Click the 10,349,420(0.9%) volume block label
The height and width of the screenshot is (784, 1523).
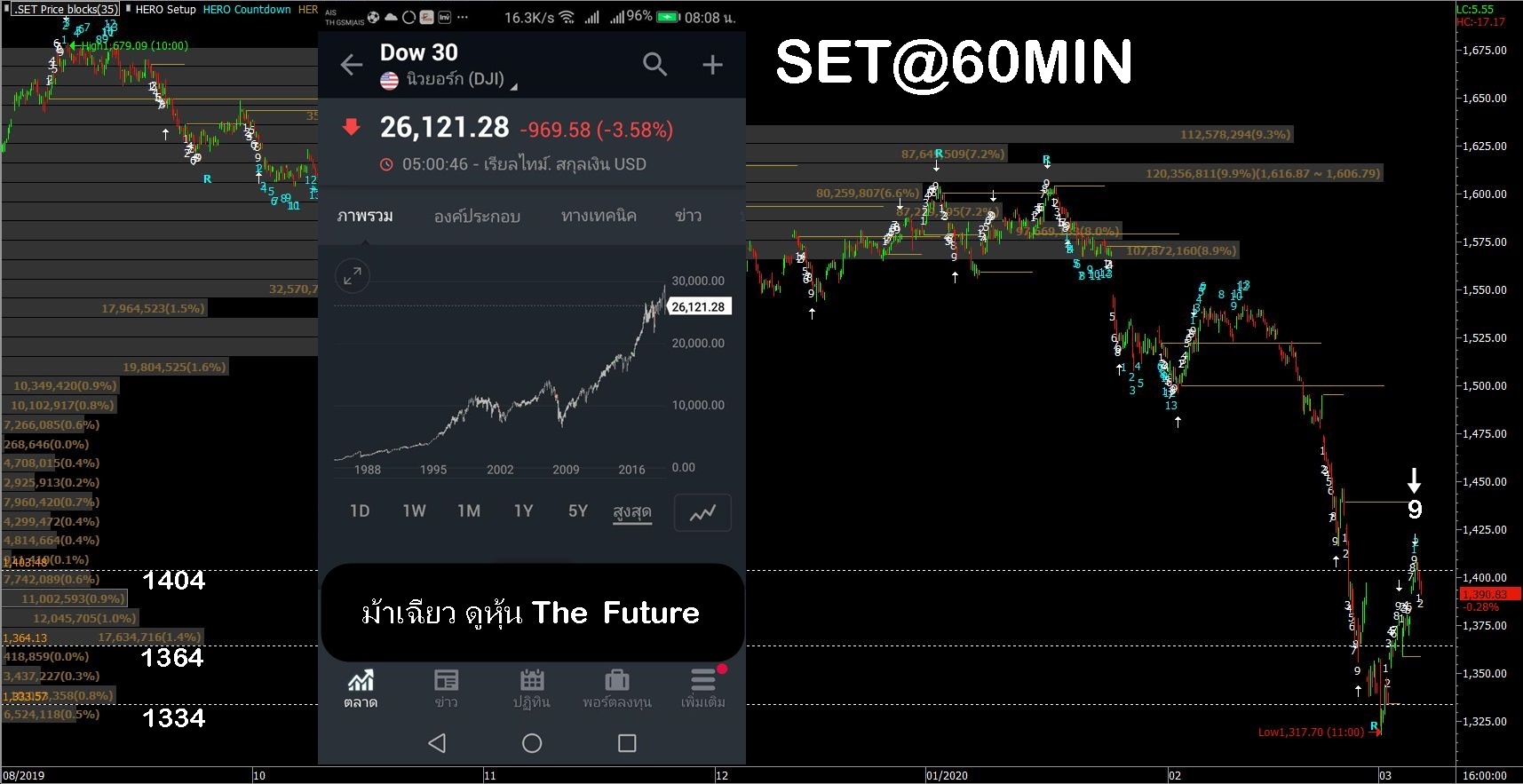pyautogui.click(x=65, y=386)
